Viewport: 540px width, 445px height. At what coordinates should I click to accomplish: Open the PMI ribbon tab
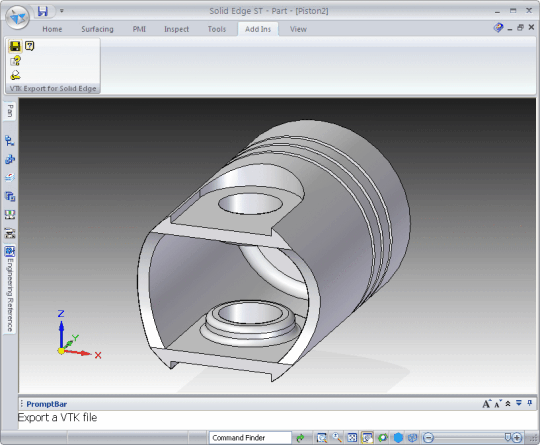(x=139, y=29)
